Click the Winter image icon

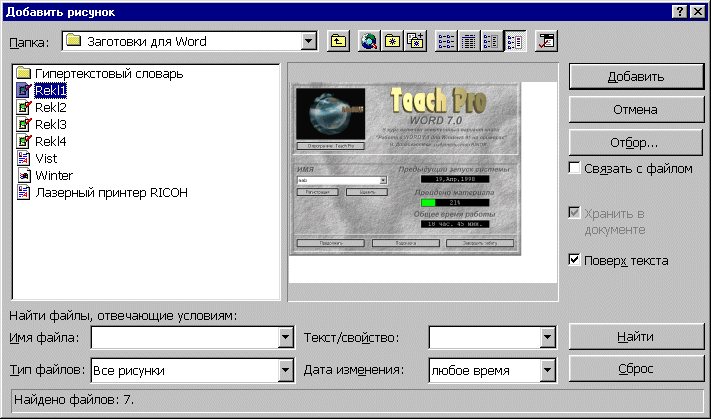(x=24, y=175)
